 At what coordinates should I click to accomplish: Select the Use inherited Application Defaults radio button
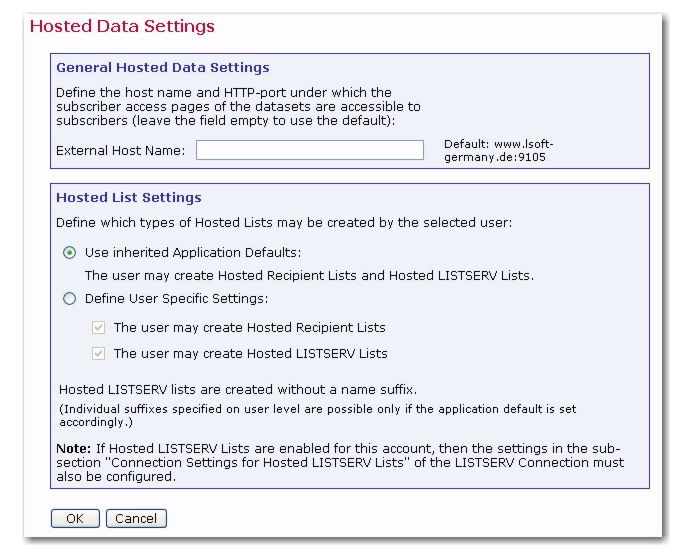[70, 253]
